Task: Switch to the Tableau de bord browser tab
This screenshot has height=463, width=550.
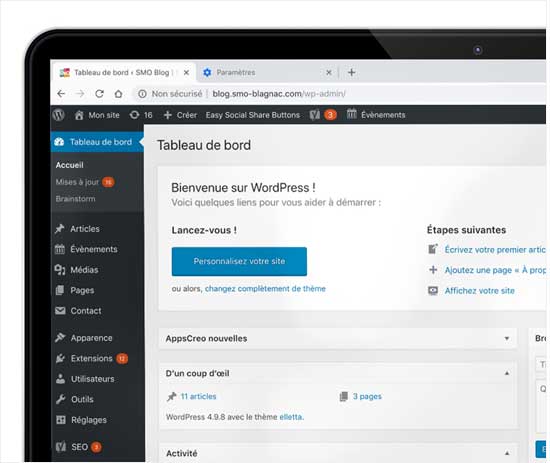Action: (123, 73)
